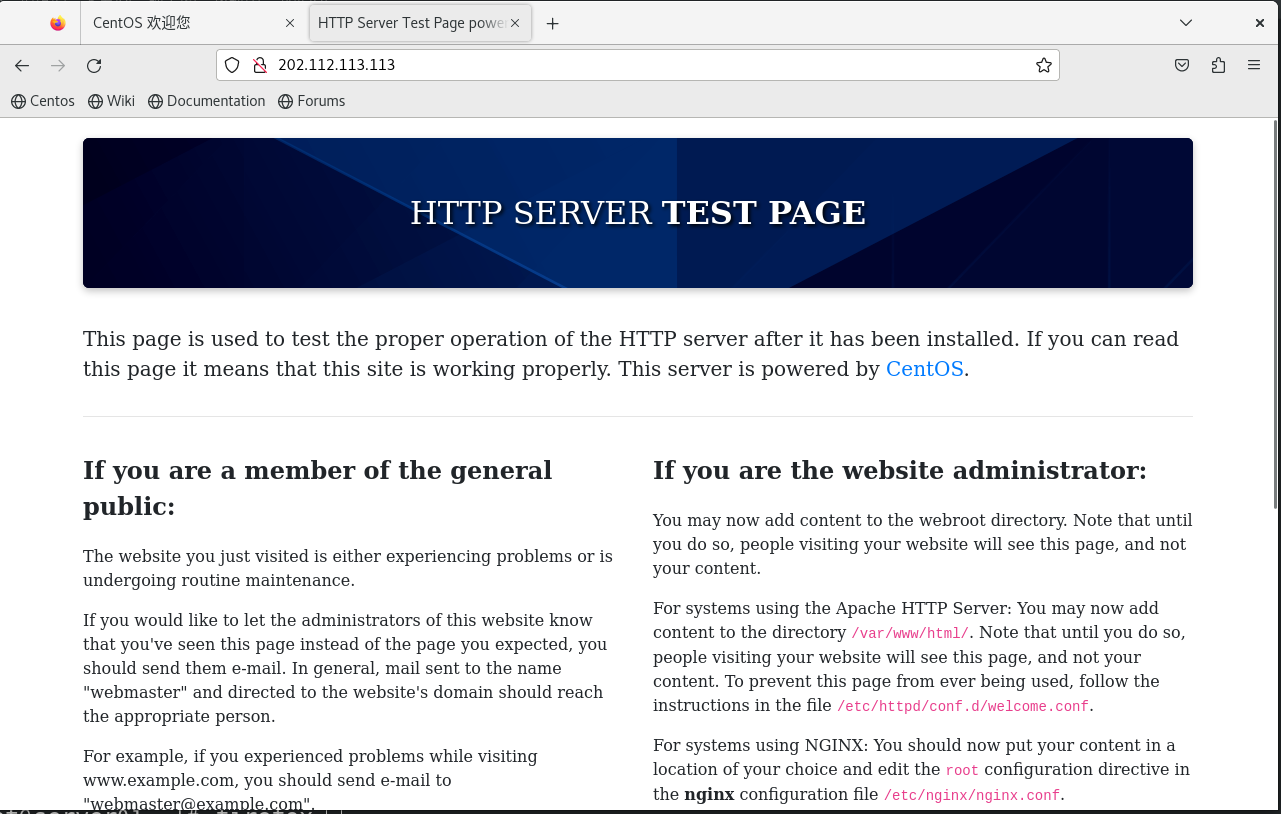Open the Forums bookmark
Viewport: 1281px width, 814px height.
point(312,101)
